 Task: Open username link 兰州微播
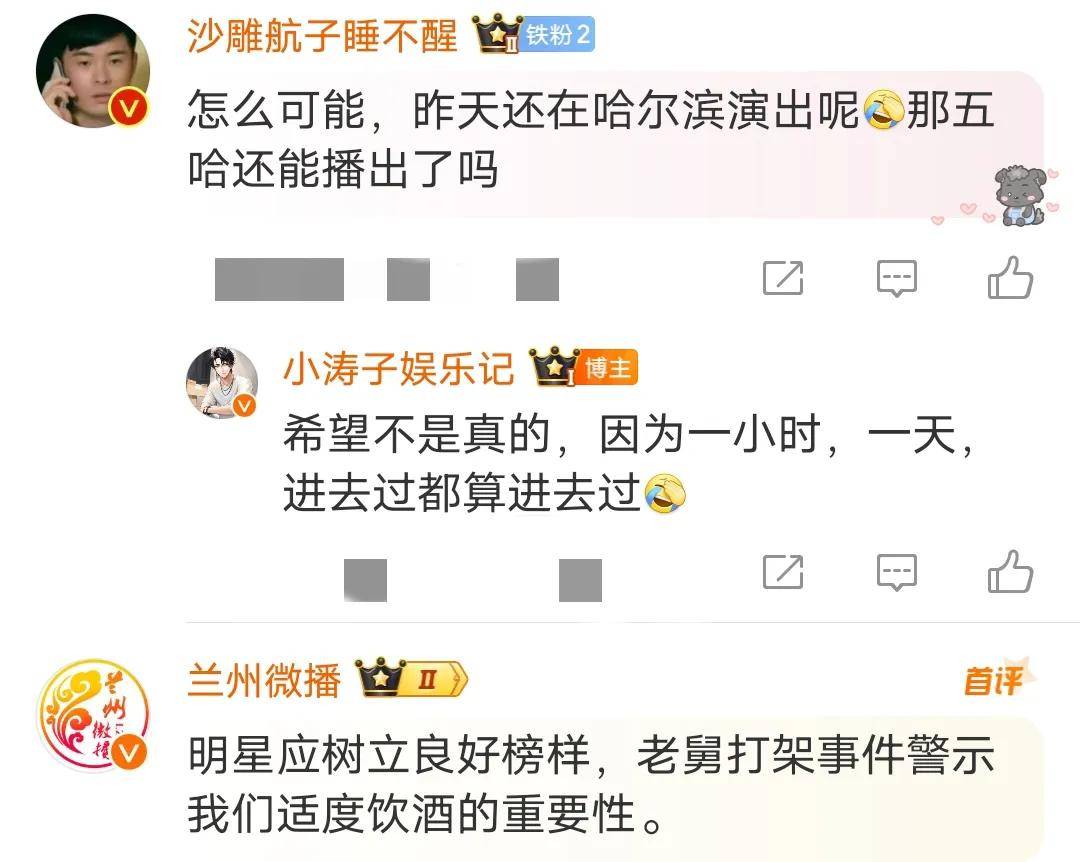[x=264, y=680]
